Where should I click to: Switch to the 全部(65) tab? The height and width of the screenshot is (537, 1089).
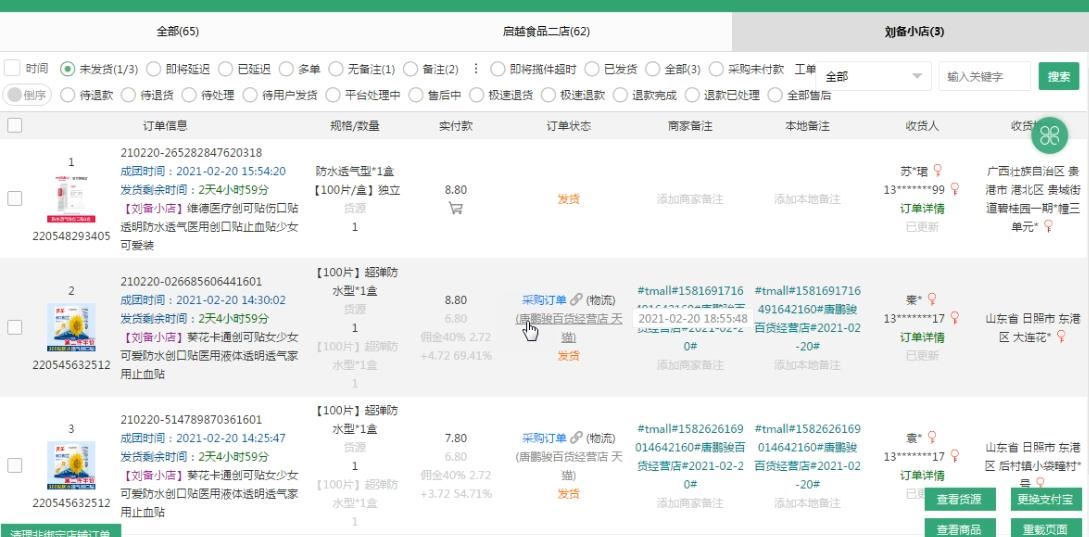pos(177,32)
